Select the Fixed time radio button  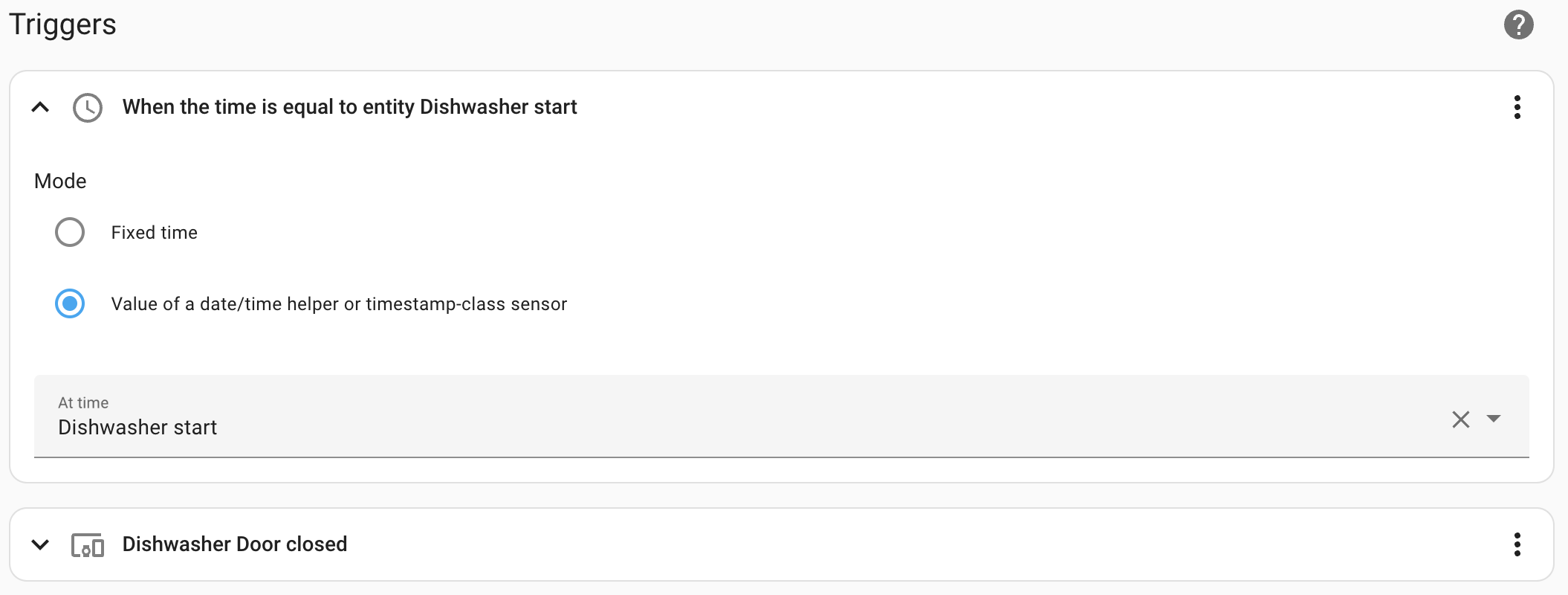(x=70, y=232)
